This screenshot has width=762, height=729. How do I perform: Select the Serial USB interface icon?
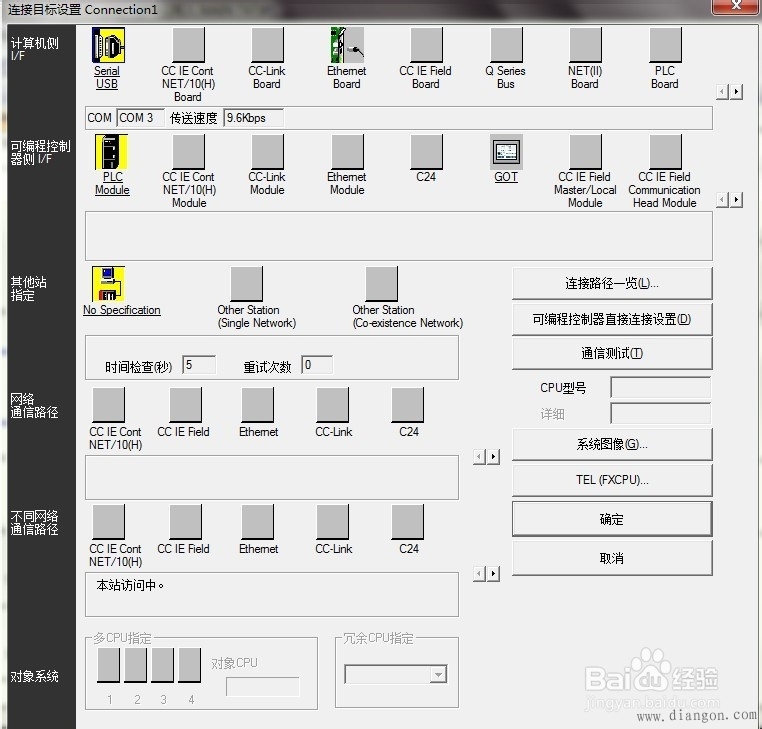tap(108, 45)
